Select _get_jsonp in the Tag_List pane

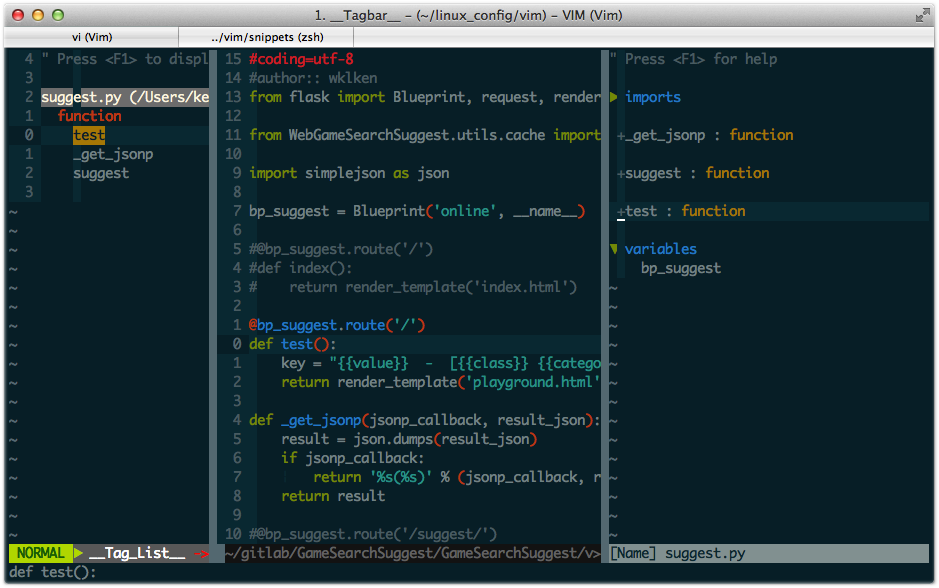click(113, 154)
